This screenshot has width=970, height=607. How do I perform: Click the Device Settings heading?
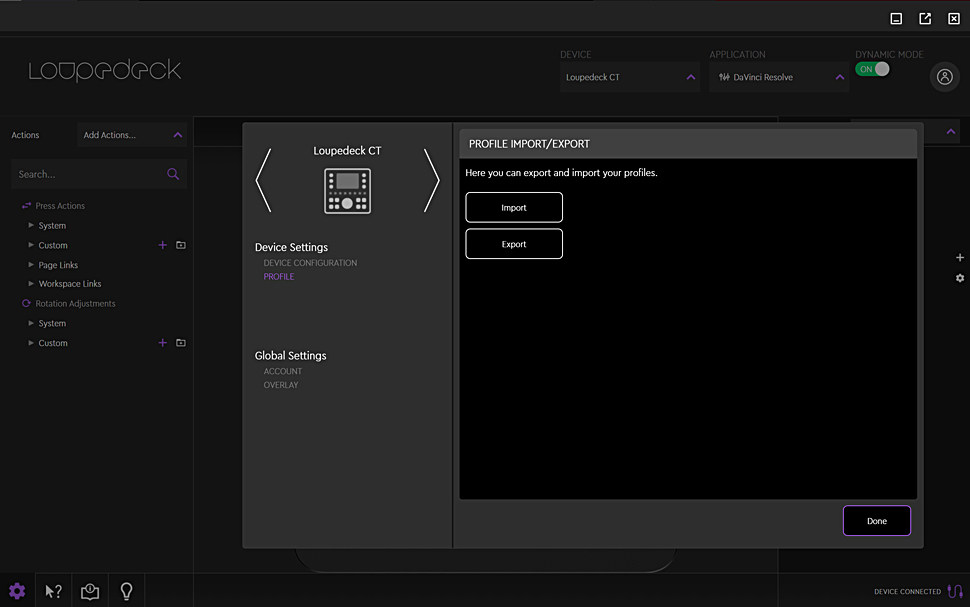click(291, 247)
